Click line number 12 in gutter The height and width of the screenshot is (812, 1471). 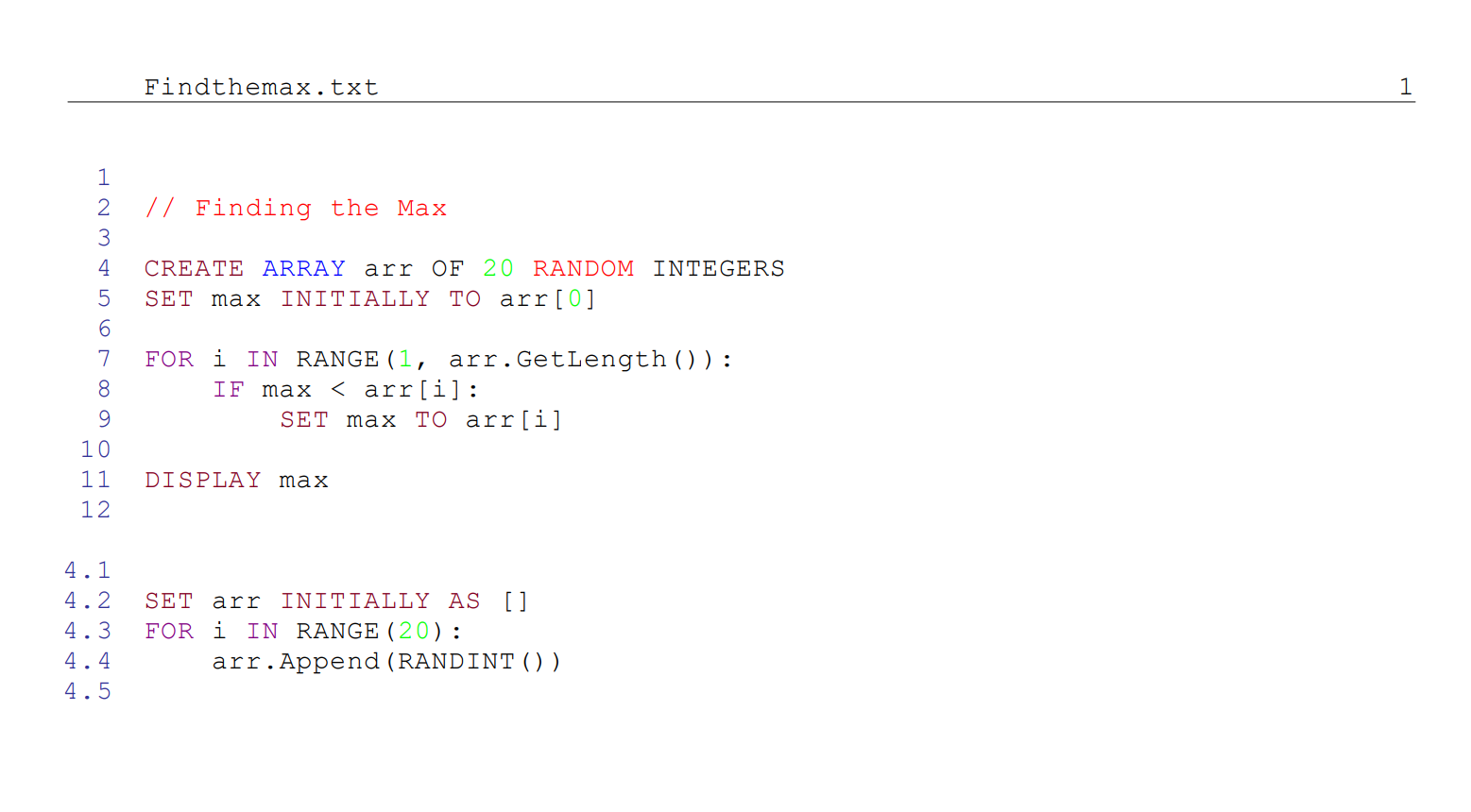coord(95,511)
